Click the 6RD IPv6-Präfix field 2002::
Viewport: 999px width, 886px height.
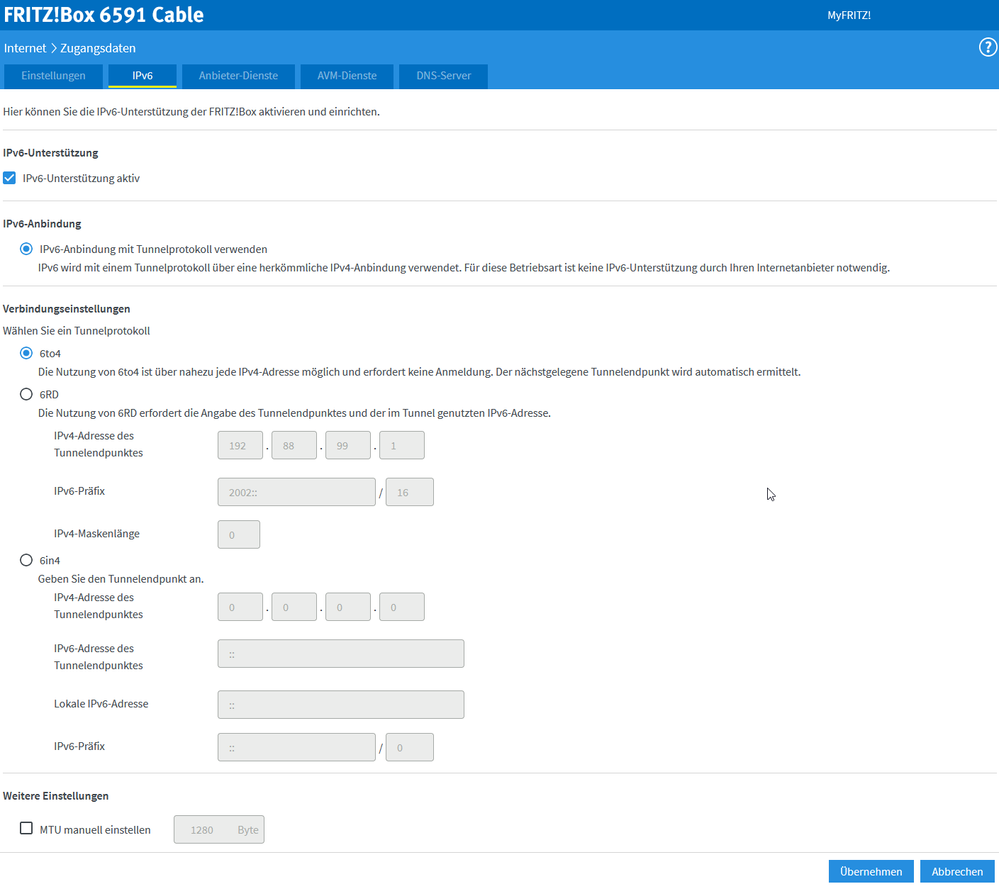coord(296,492)
